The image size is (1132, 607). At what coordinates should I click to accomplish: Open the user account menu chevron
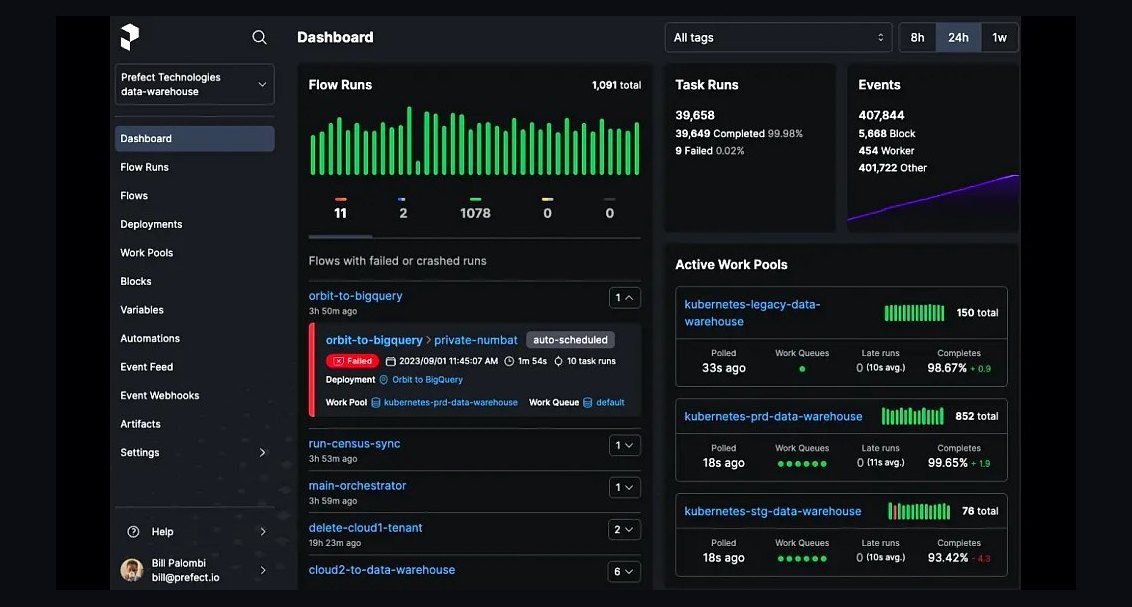click(x=262, y=570)
